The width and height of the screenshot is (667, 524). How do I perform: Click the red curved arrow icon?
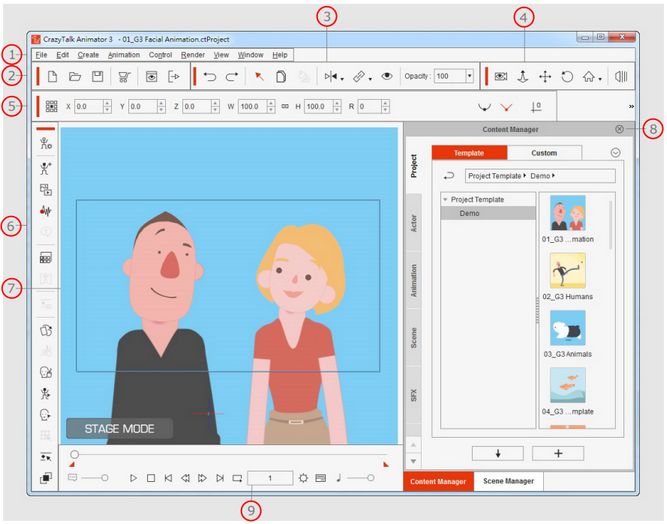point(506,107)
